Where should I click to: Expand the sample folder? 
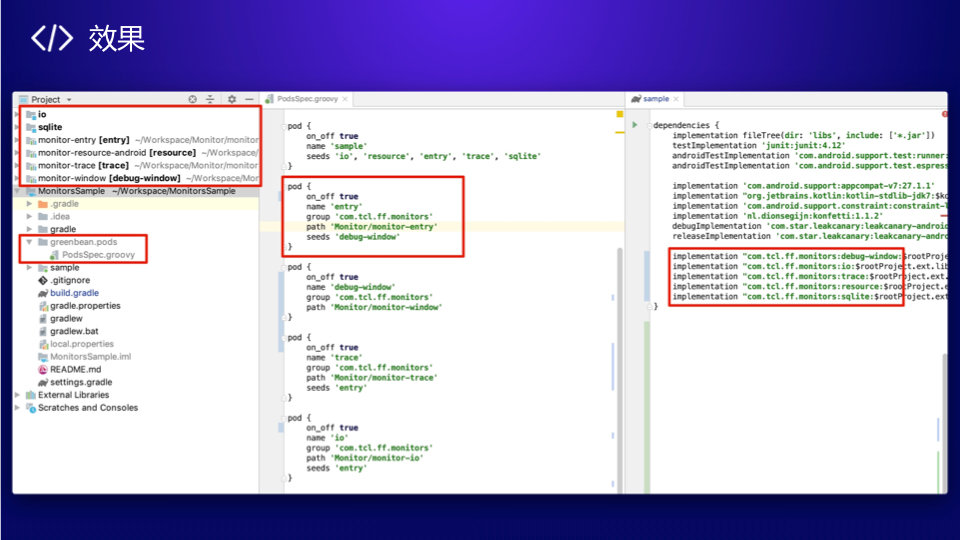tap(29, 268)
